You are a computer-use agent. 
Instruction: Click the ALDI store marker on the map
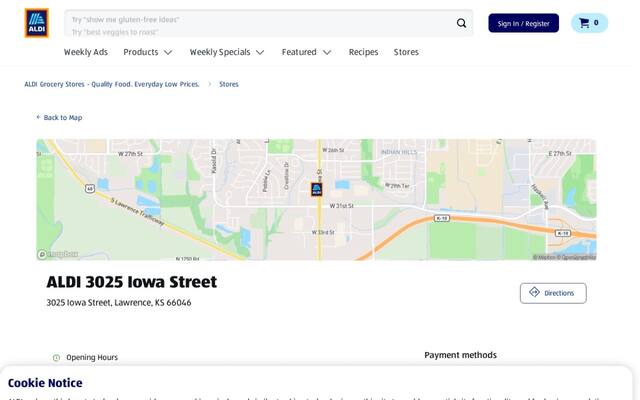pyautogui.click(x=317, y=189)
